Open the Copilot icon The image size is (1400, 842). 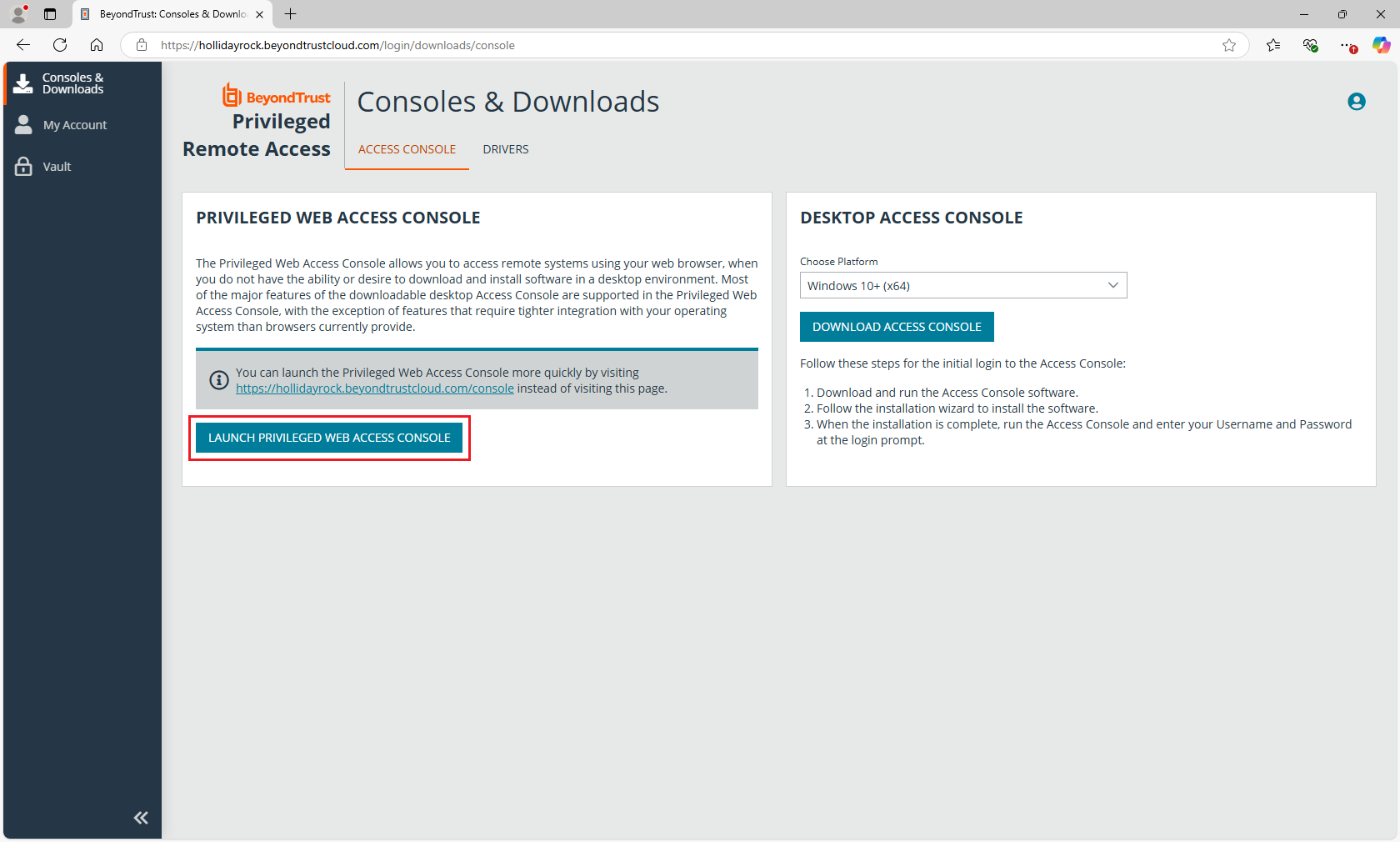click(1382, 45)
